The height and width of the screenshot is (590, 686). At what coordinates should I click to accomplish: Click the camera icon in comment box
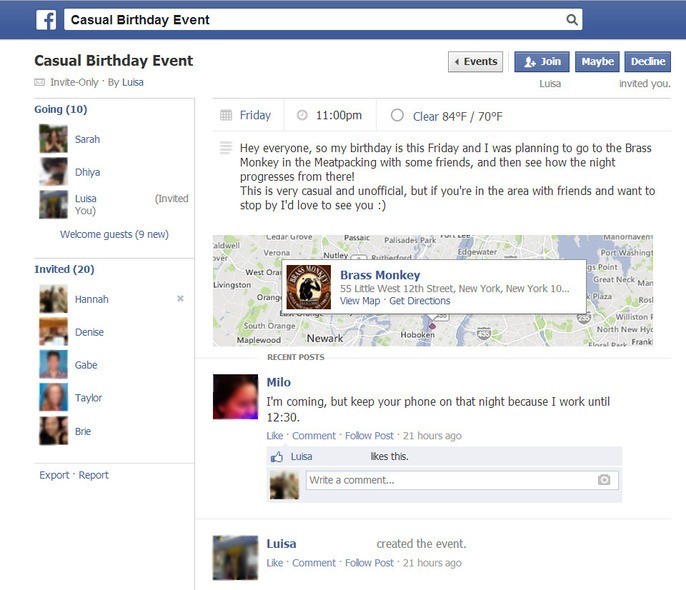coord(604,480)
